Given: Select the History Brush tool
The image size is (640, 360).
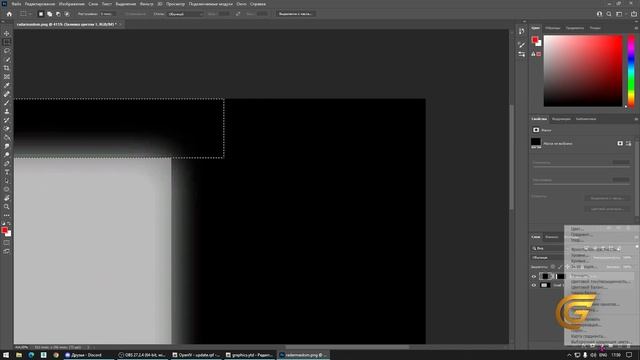Looking at the screenshot, I should [7, 120].
